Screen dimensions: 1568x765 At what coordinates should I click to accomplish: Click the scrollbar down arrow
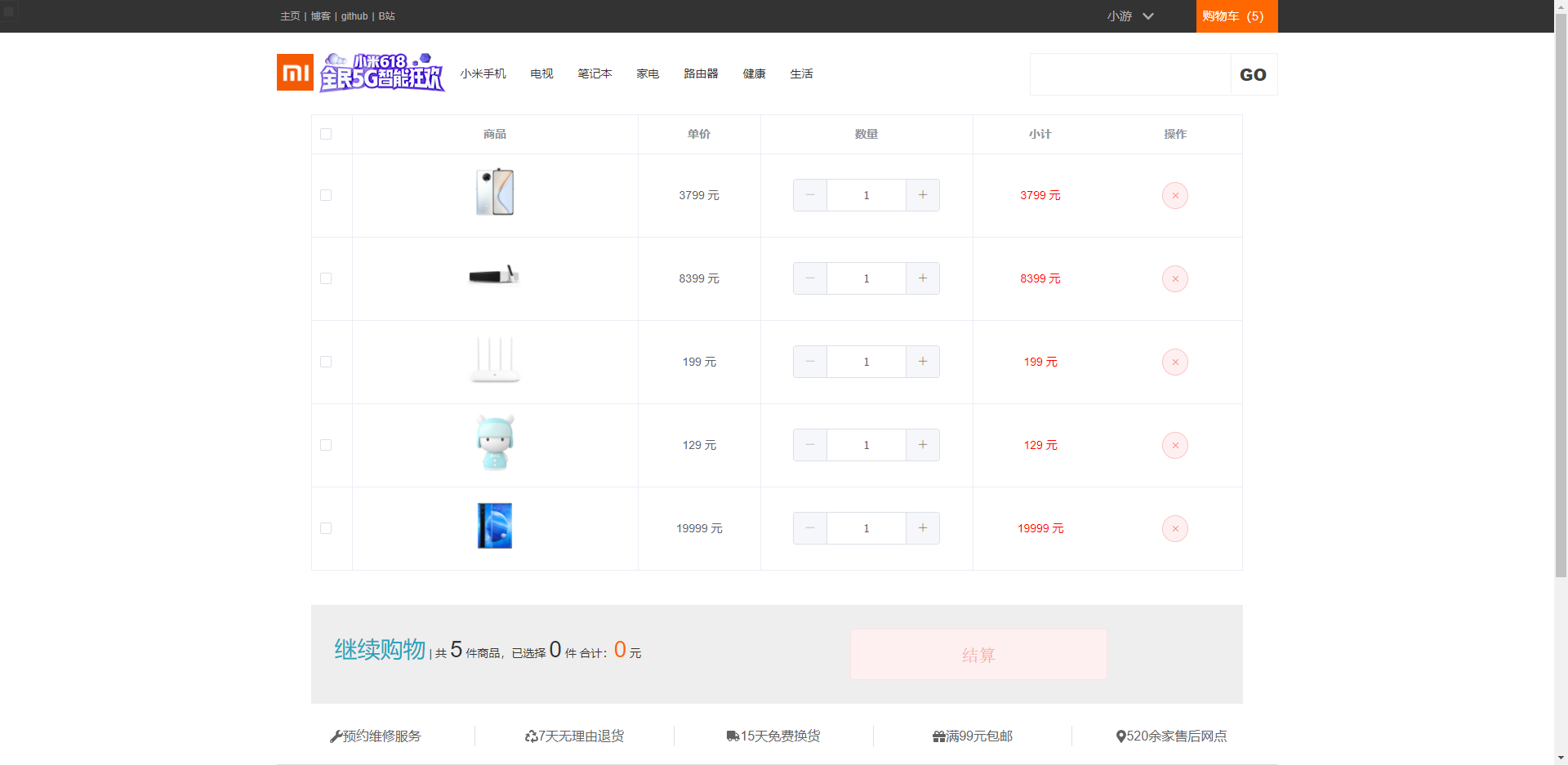point(1561,758)
